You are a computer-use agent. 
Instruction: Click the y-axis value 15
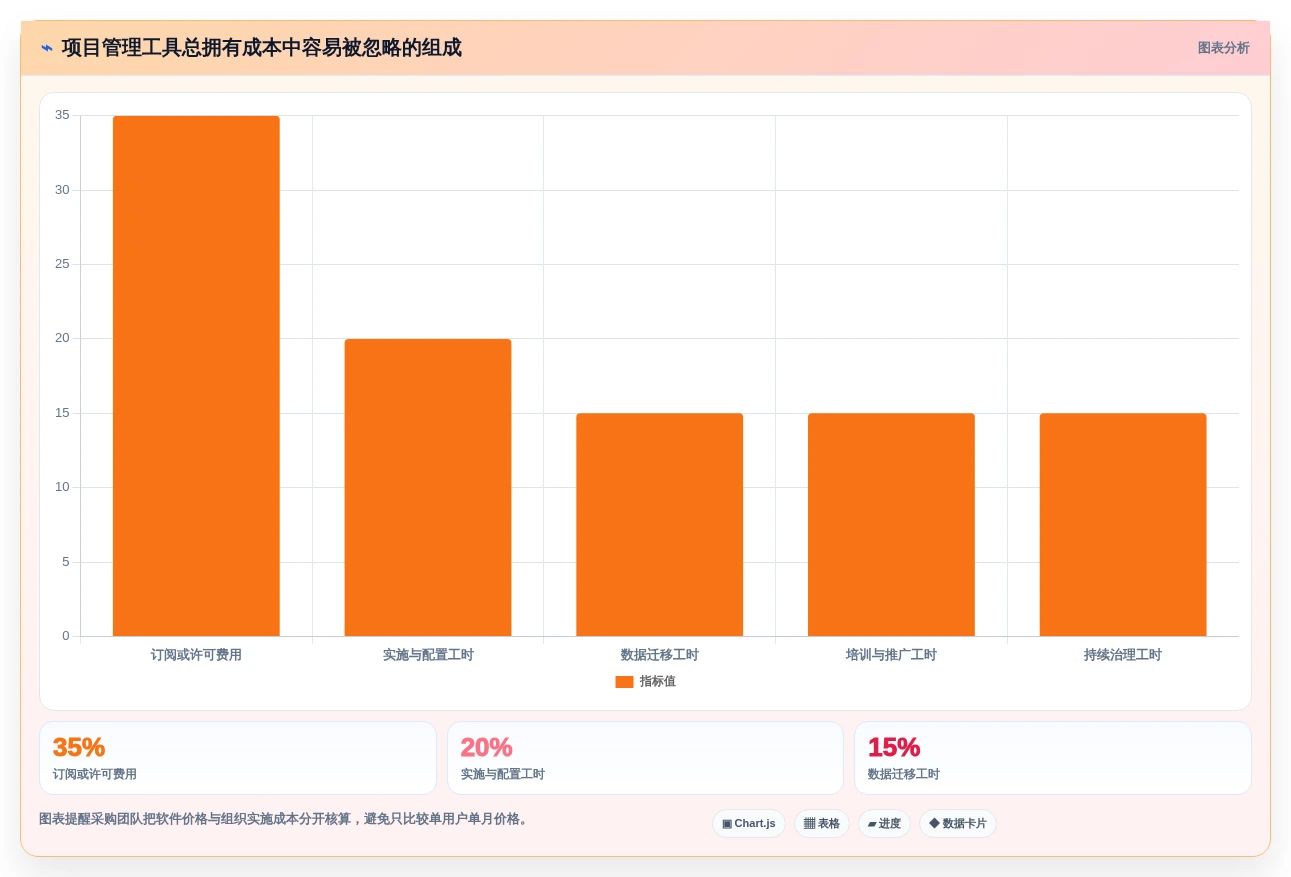click(62, 413)
